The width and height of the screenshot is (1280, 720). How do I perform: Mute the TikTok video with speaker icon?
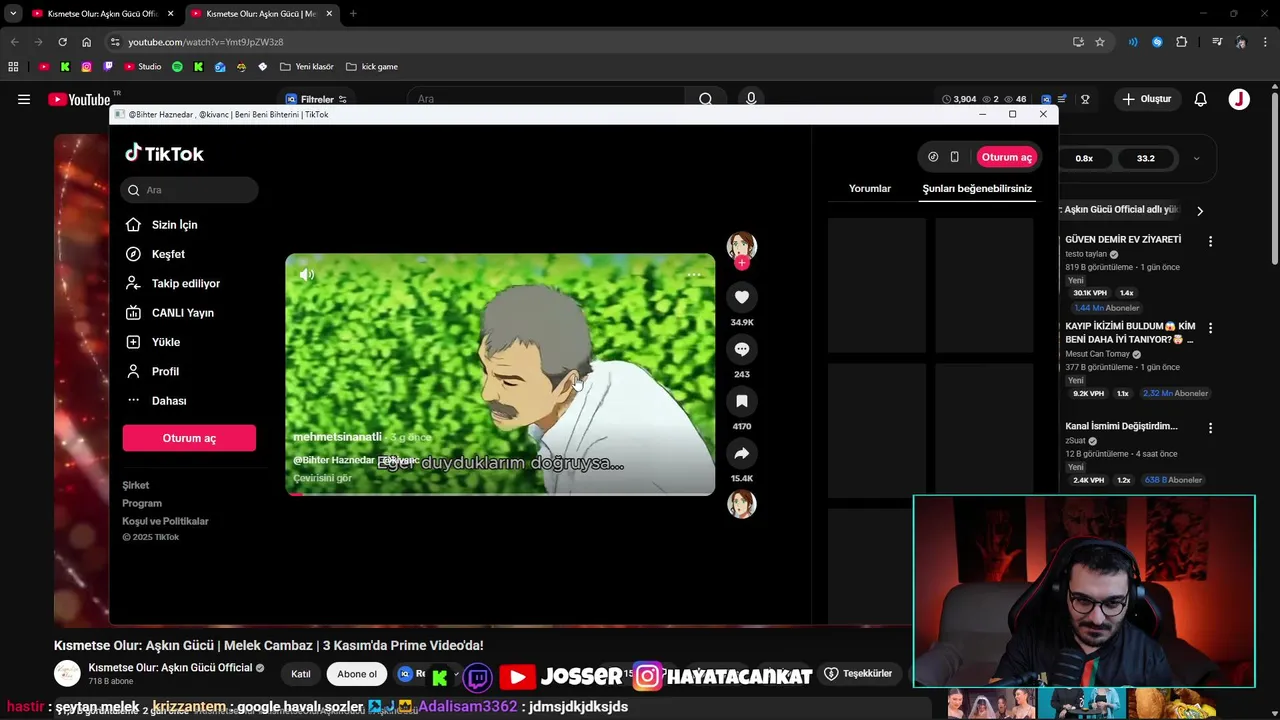[x=307, y=274]
